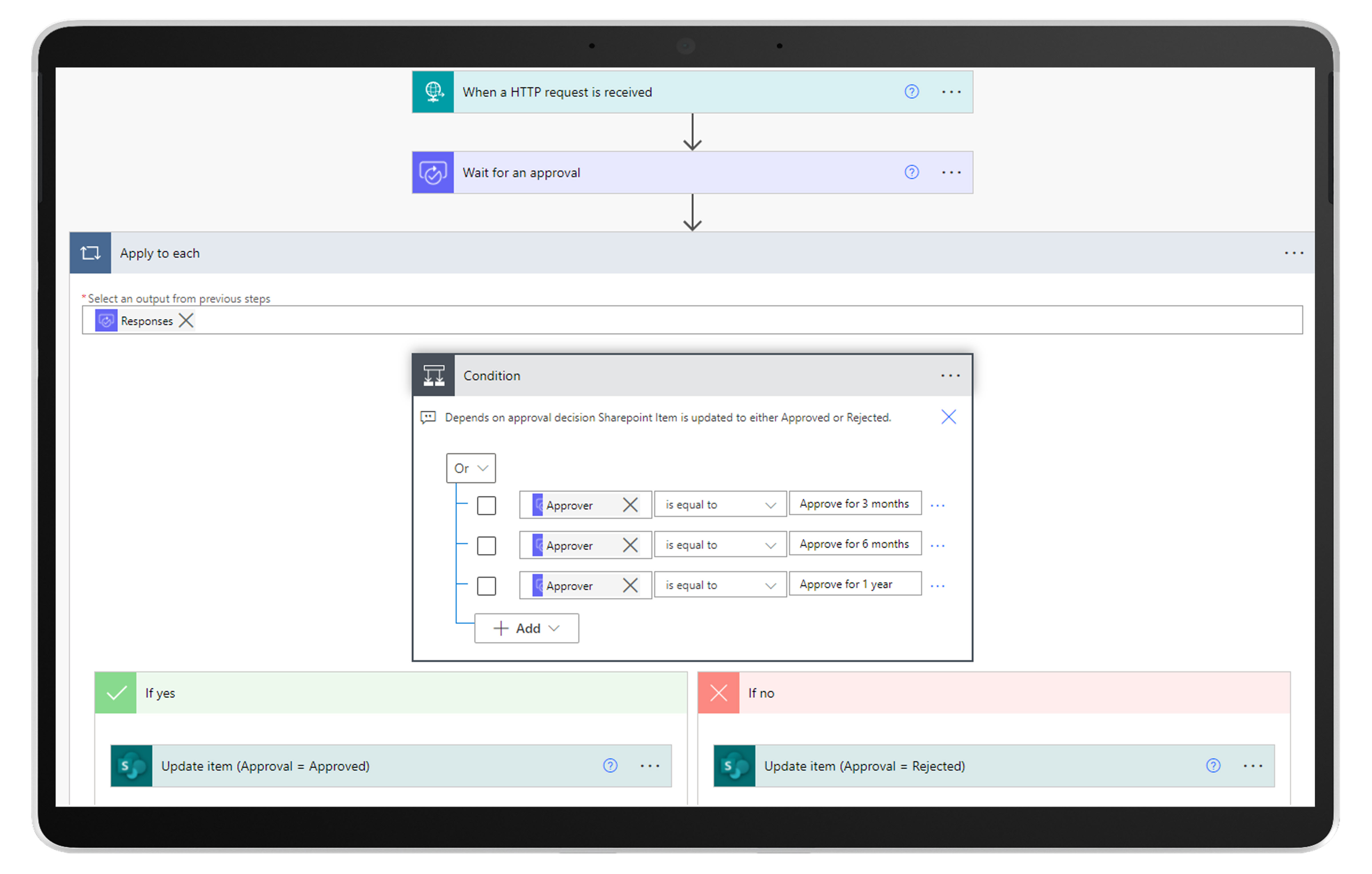The height and width of the screenshot is (874, 1372).
Task: Open the Apply to each ellipsis menu
Action: coord(1293,252)
